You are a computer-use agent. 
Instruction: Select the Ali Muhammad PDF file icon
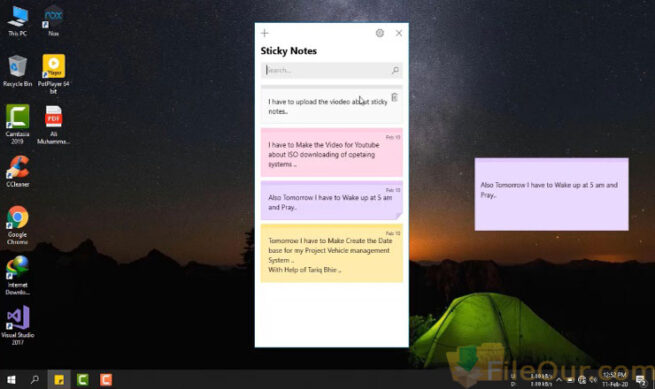53,124
